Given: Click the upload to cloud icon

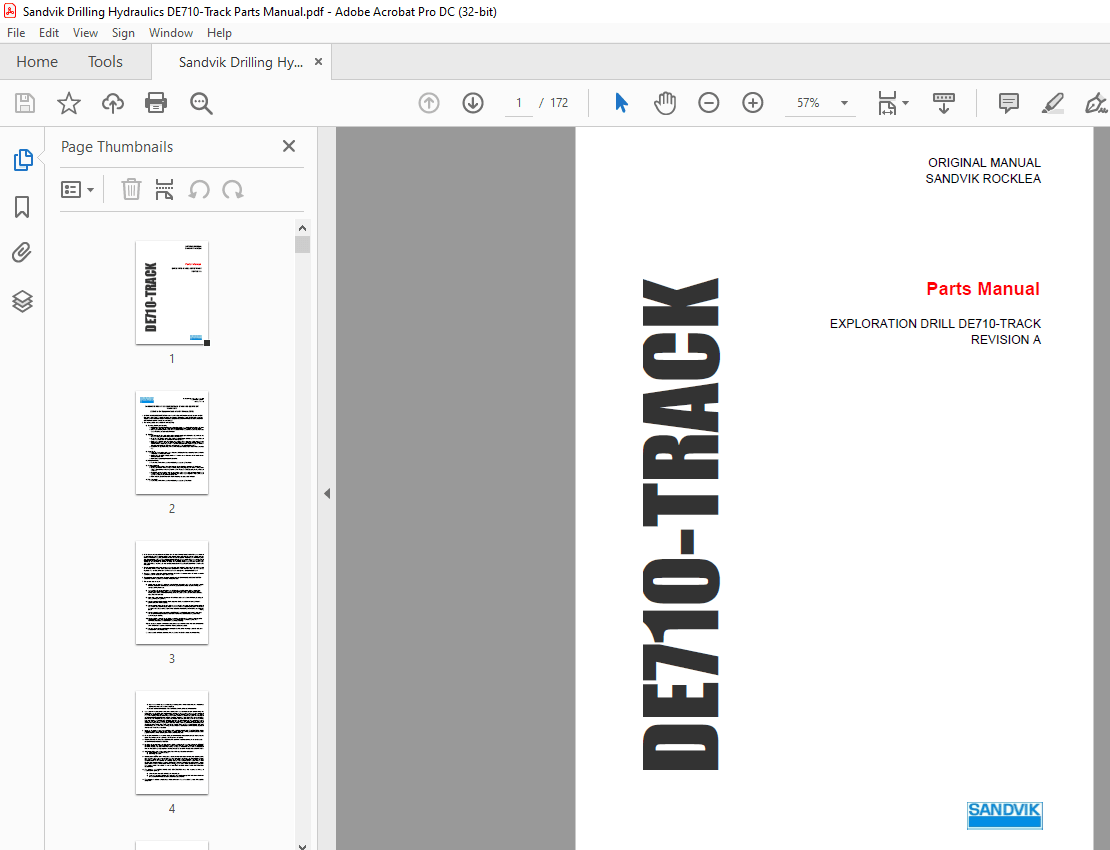Looking at the screenshot, I should (113, 103).
